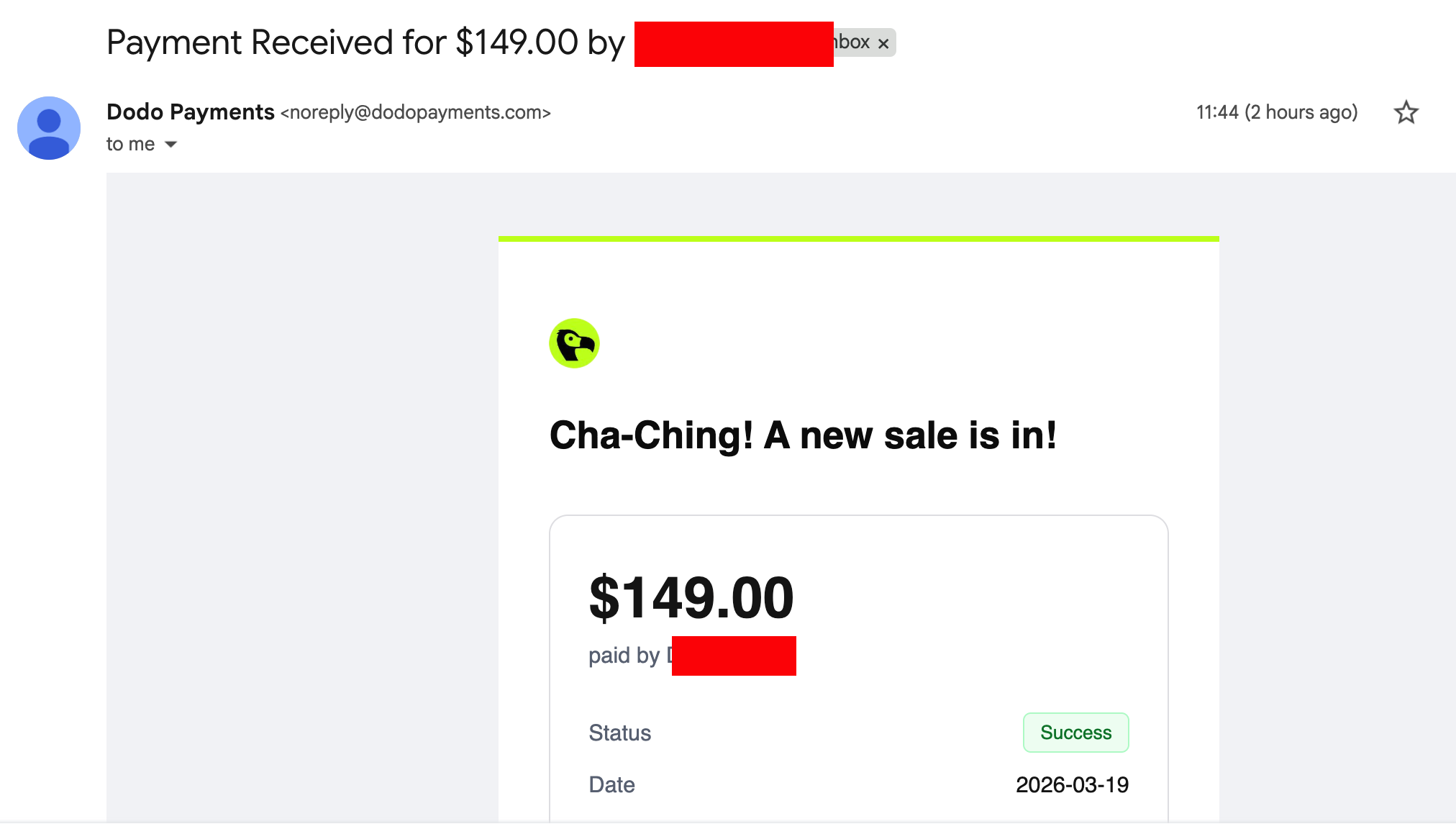Viewport: 1456px width, 829px height.
Task: Click the date value 2026-03-19
Action: pos(1072,784)
